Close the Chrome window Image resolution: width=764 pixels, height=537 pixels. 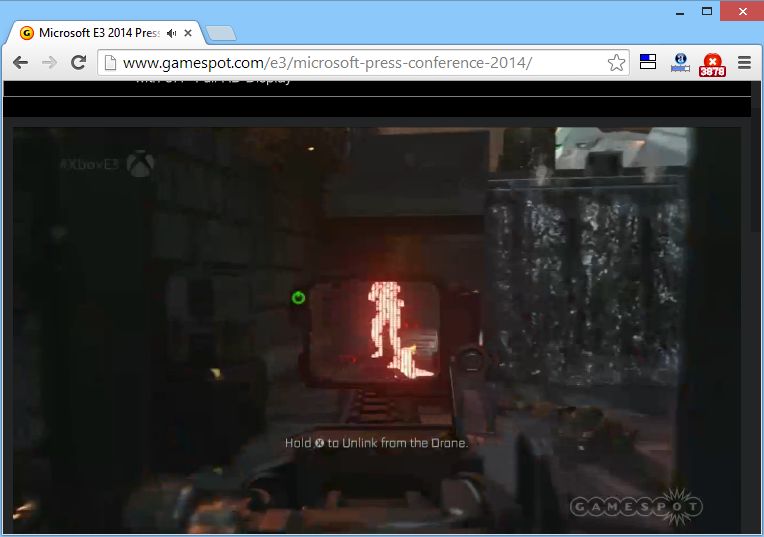click(742, 11)
